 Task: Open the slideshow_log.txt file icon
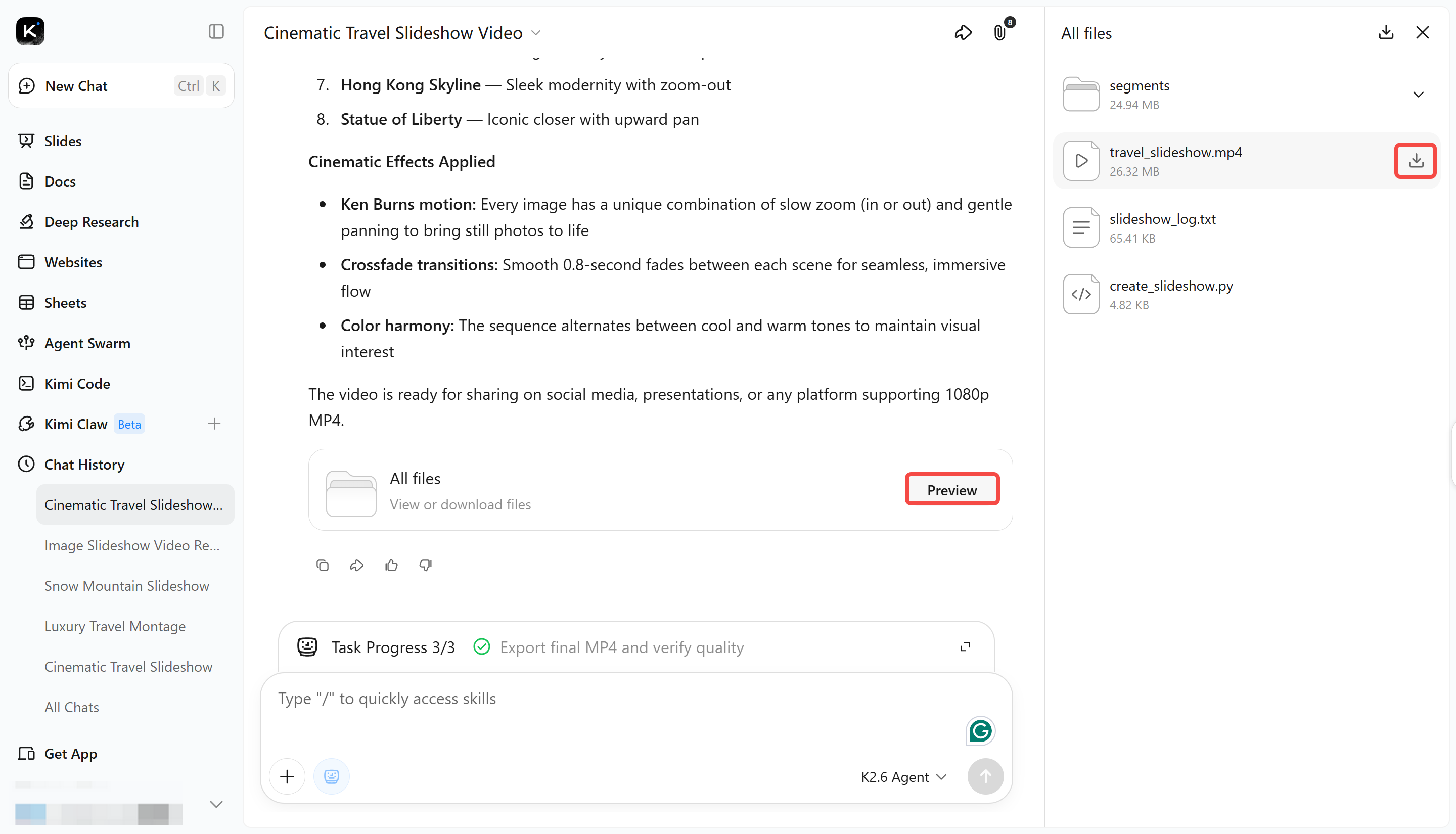click(x=1081, y=228)
